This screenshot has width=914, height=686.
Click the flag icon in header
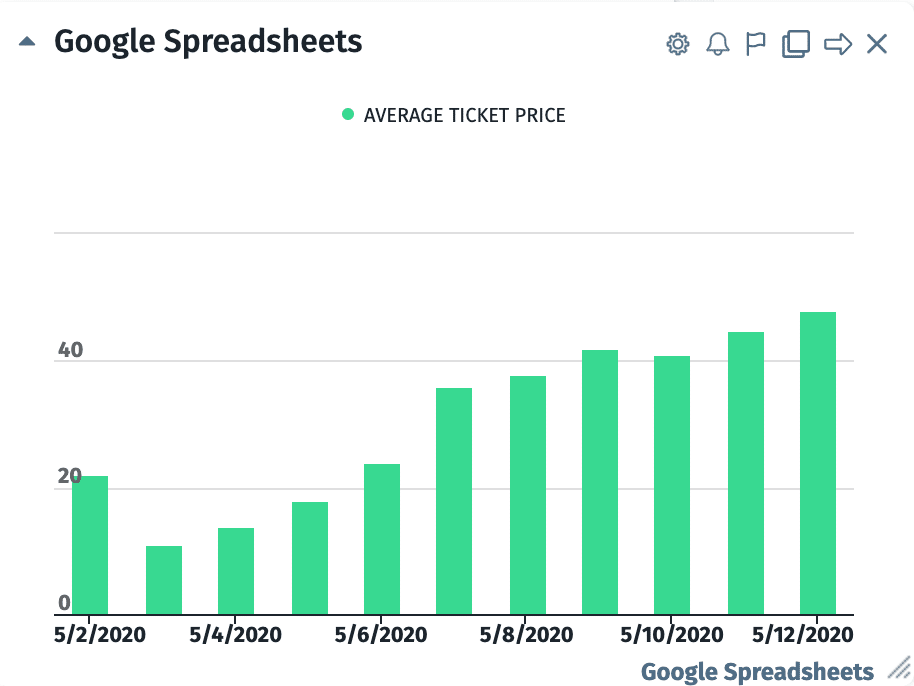coord(756,44)
